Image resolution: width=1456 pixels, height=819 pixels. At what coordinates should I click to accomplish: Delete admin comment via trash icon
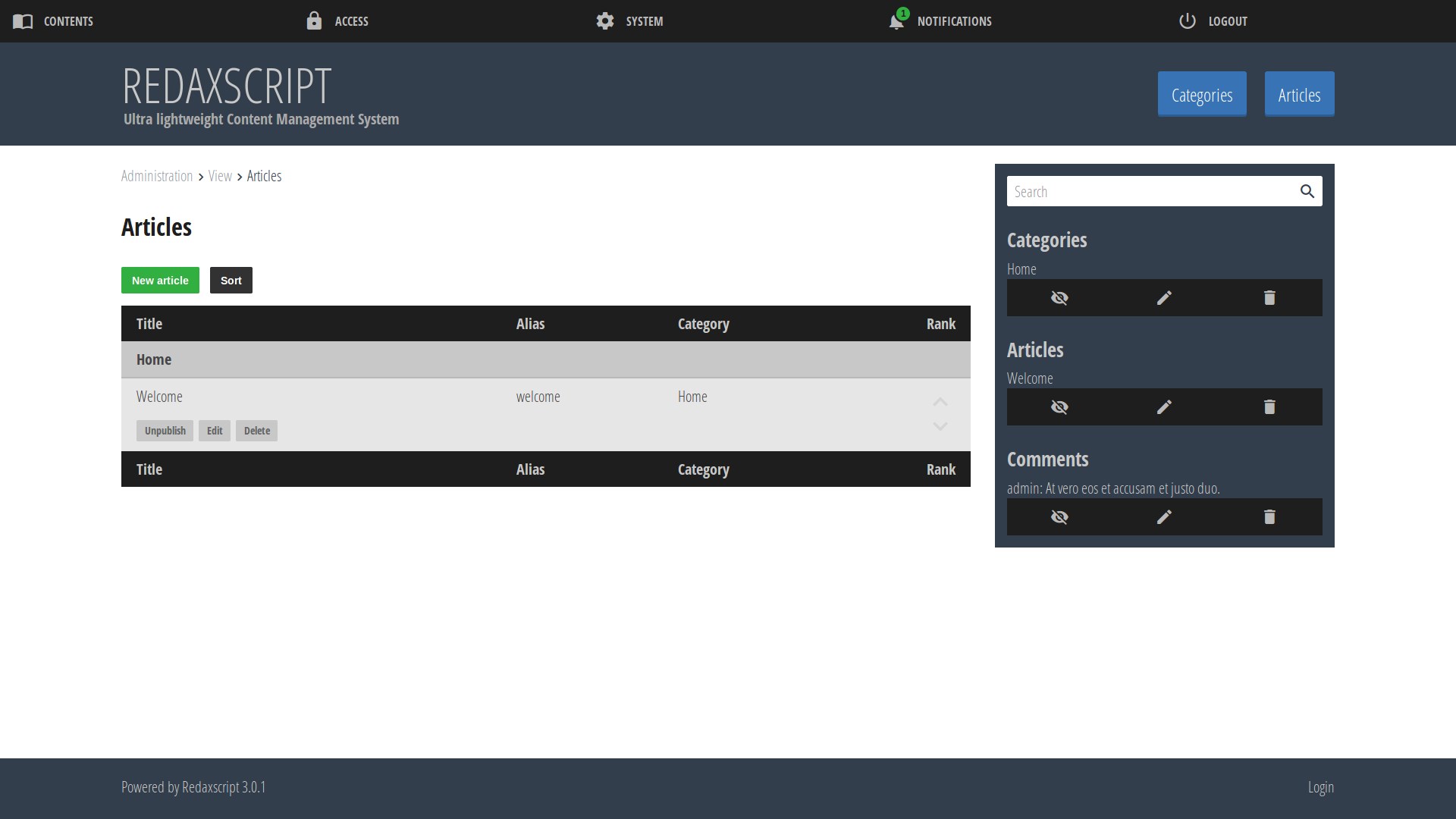(1269, 517)
